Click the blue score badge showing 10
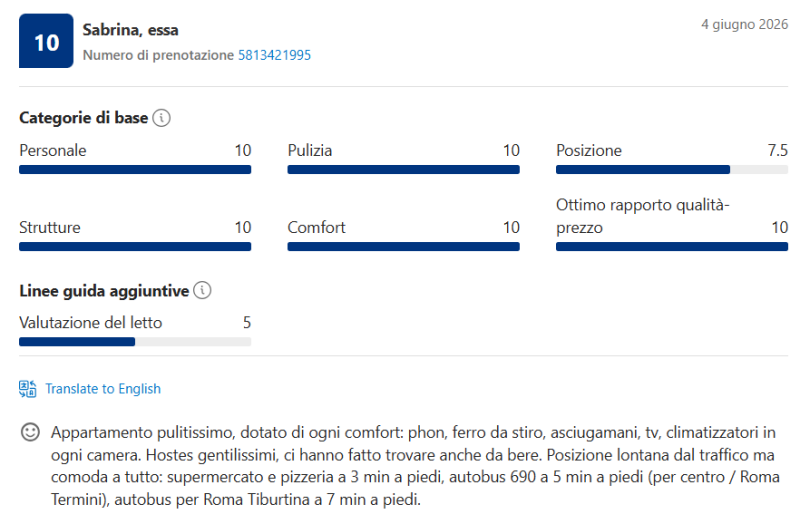Image resolution: width=800 pixels, height=514 pixels. (46, 41)
